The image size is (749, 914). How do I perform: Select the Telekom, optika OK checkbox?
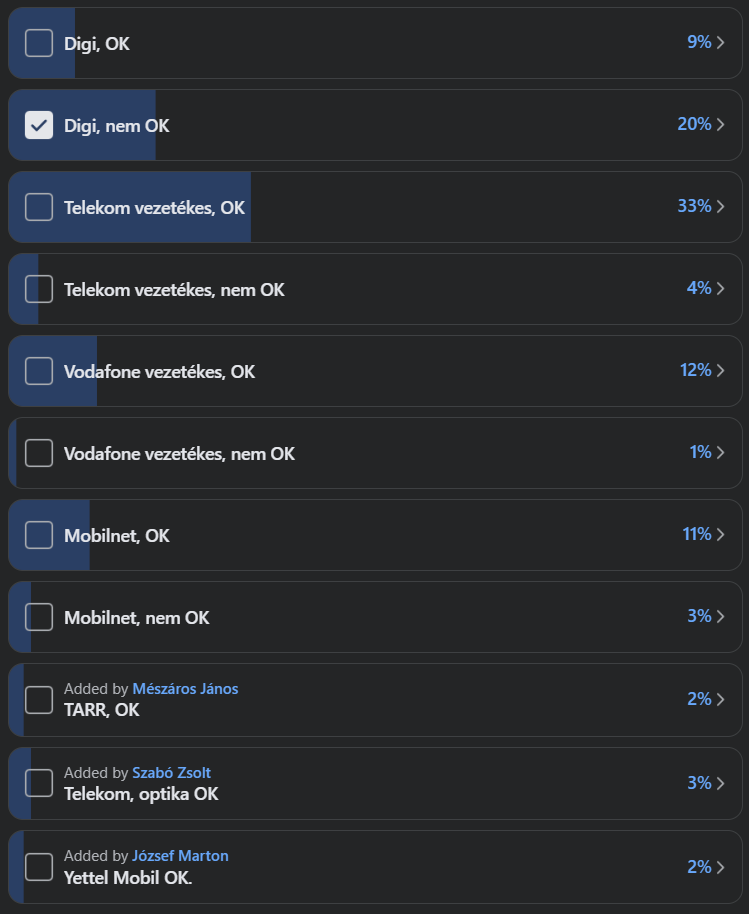(x=39, y=783)
